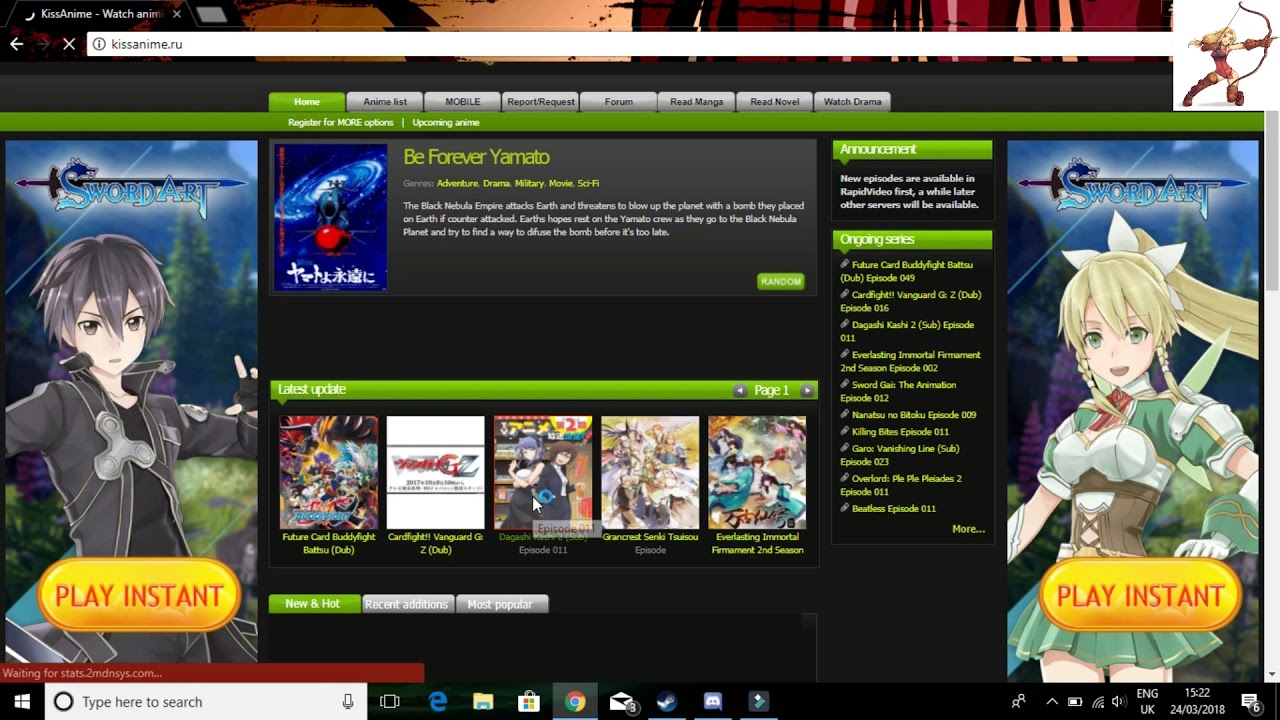Go to the Forum tab
This screenshot has width=1280, height=720.
coord(619,102)
